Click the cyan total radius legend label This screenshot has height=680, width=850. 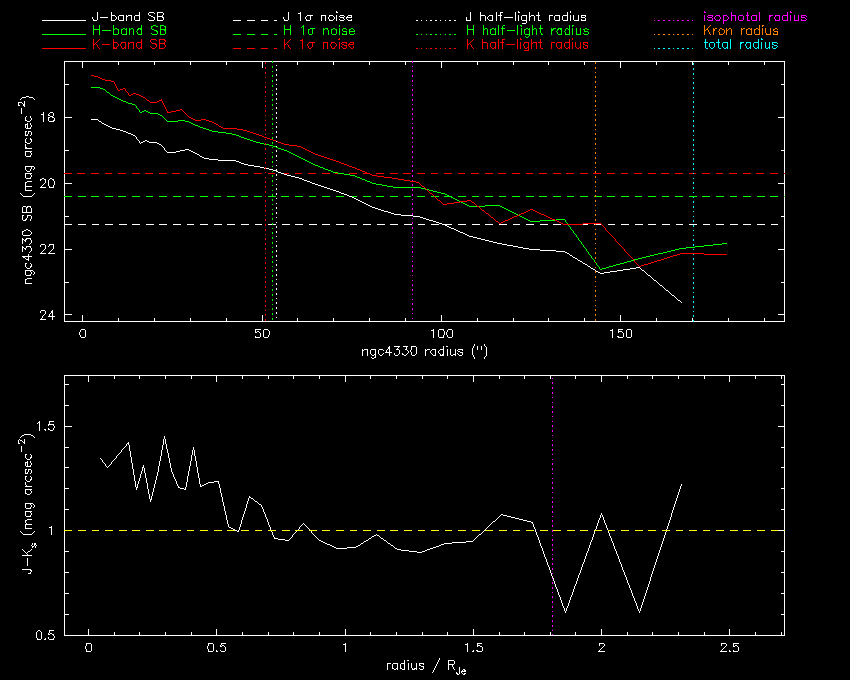tap(740, 45)
